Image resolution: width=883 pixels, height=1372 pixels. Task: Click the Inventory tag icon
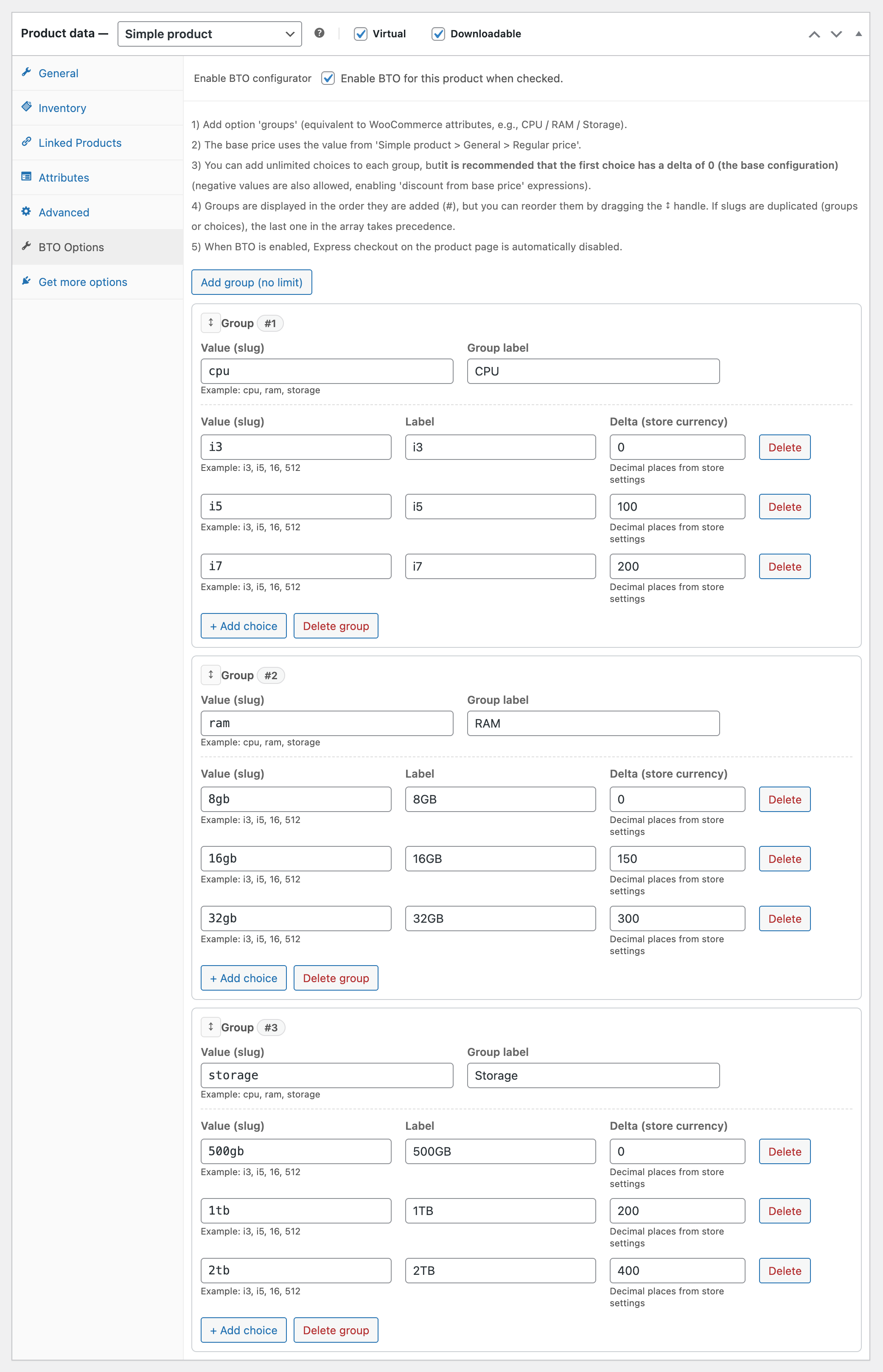tap(26, 106)
